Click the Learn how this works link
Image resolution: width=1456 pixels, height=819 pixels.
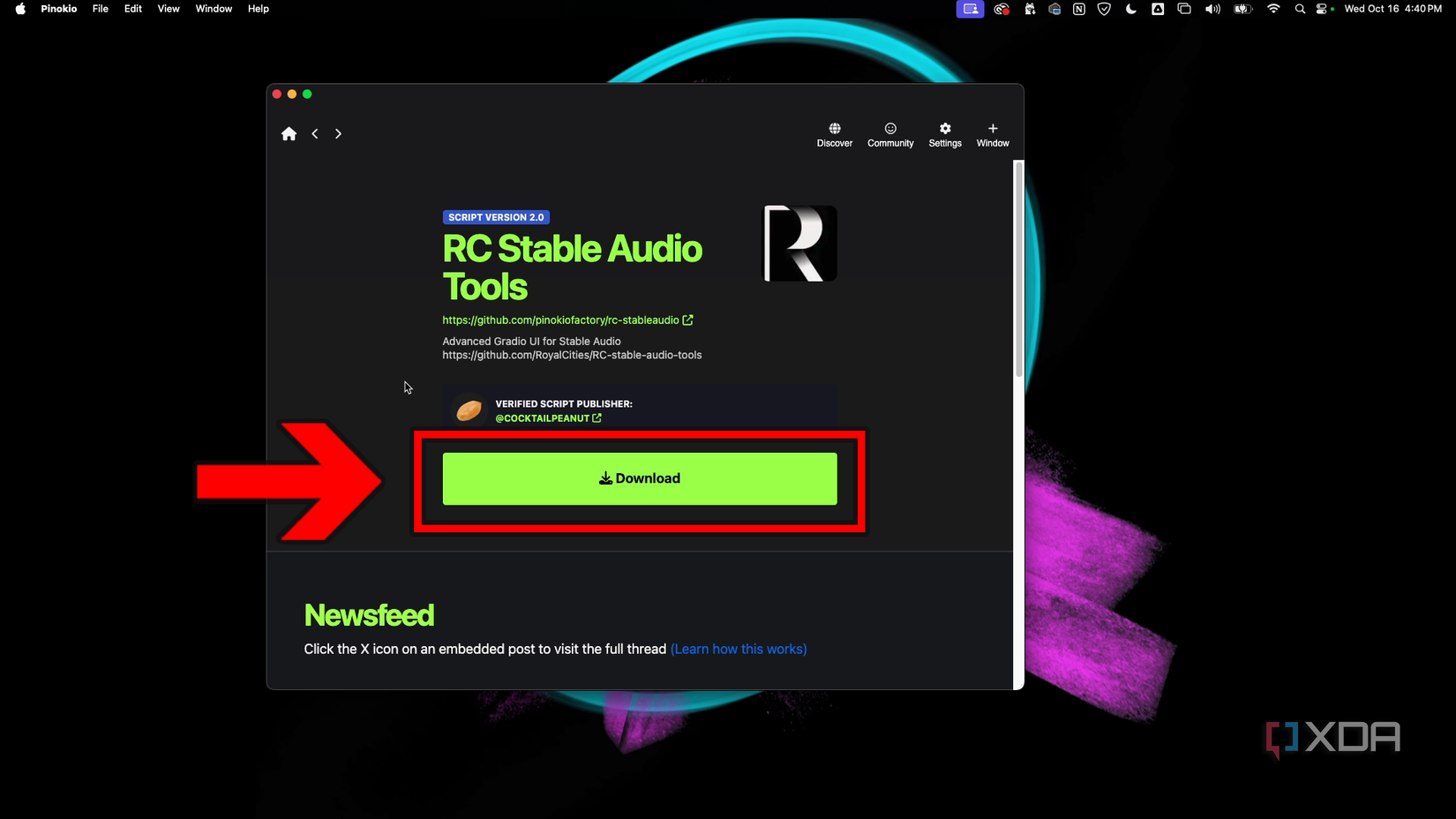point(739,649)
